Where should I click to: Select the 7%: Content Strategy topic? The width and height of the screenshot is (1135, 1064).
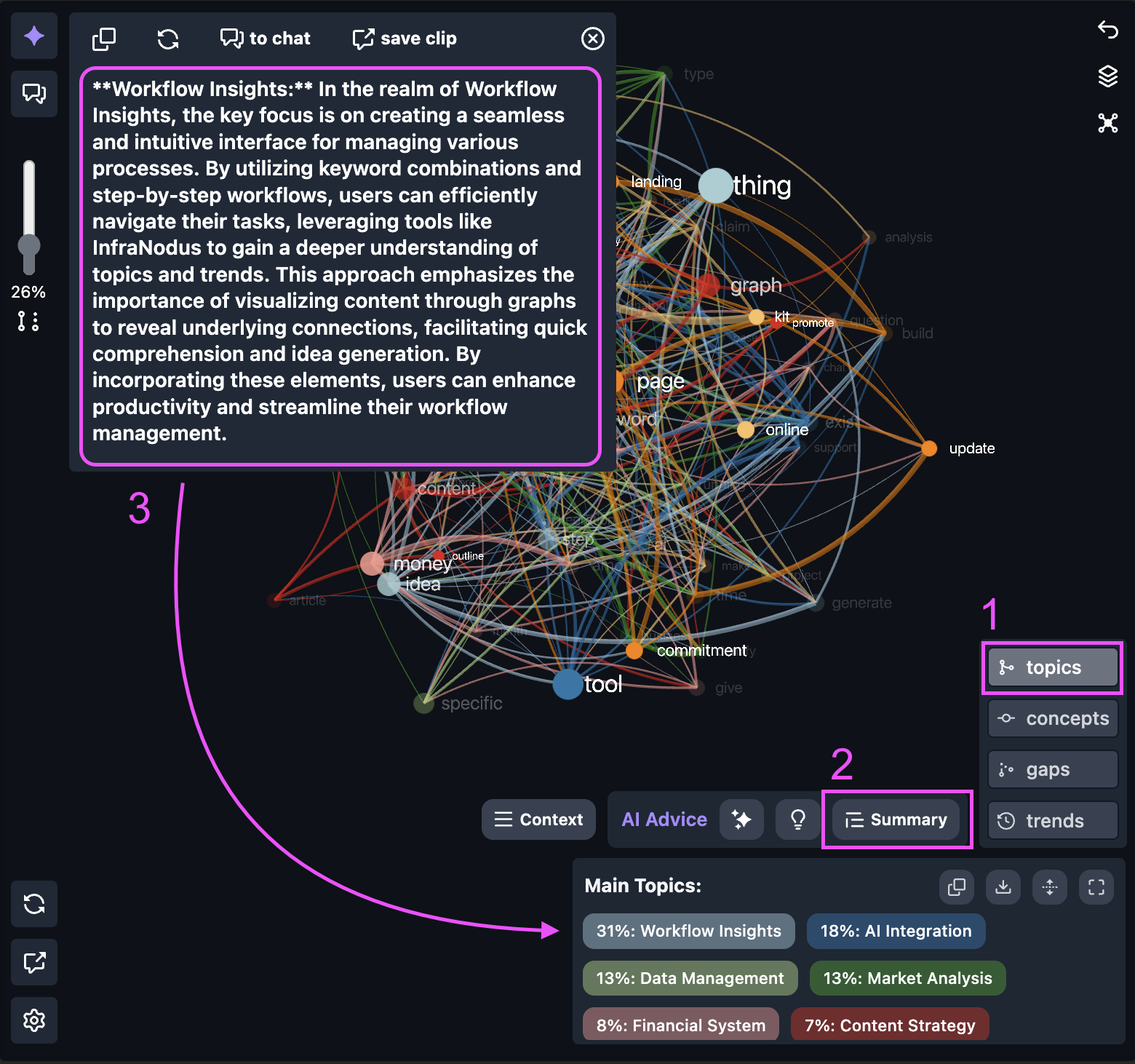click(x=890, y=1025)
